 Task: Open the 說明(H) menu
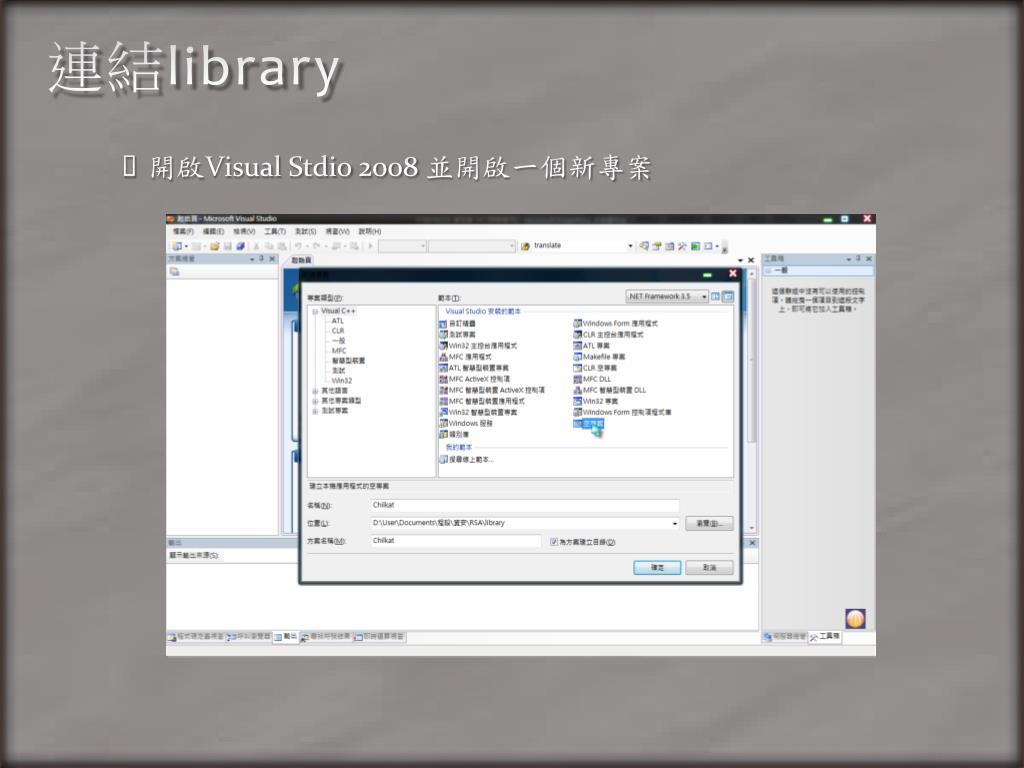coord(370,232)
